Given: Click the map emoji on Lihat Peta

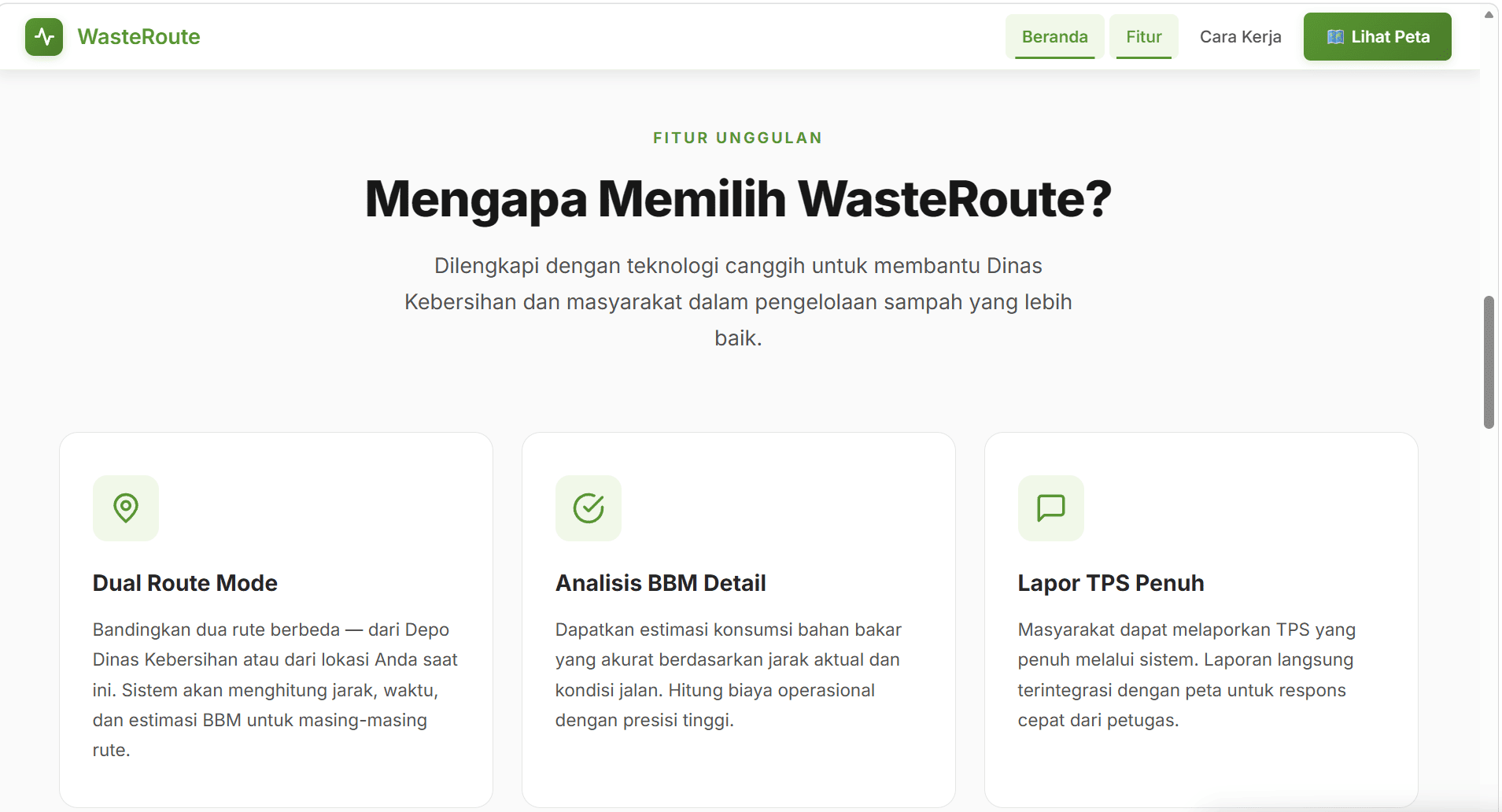Looking at the screenshot, I should click(1335, 37).
